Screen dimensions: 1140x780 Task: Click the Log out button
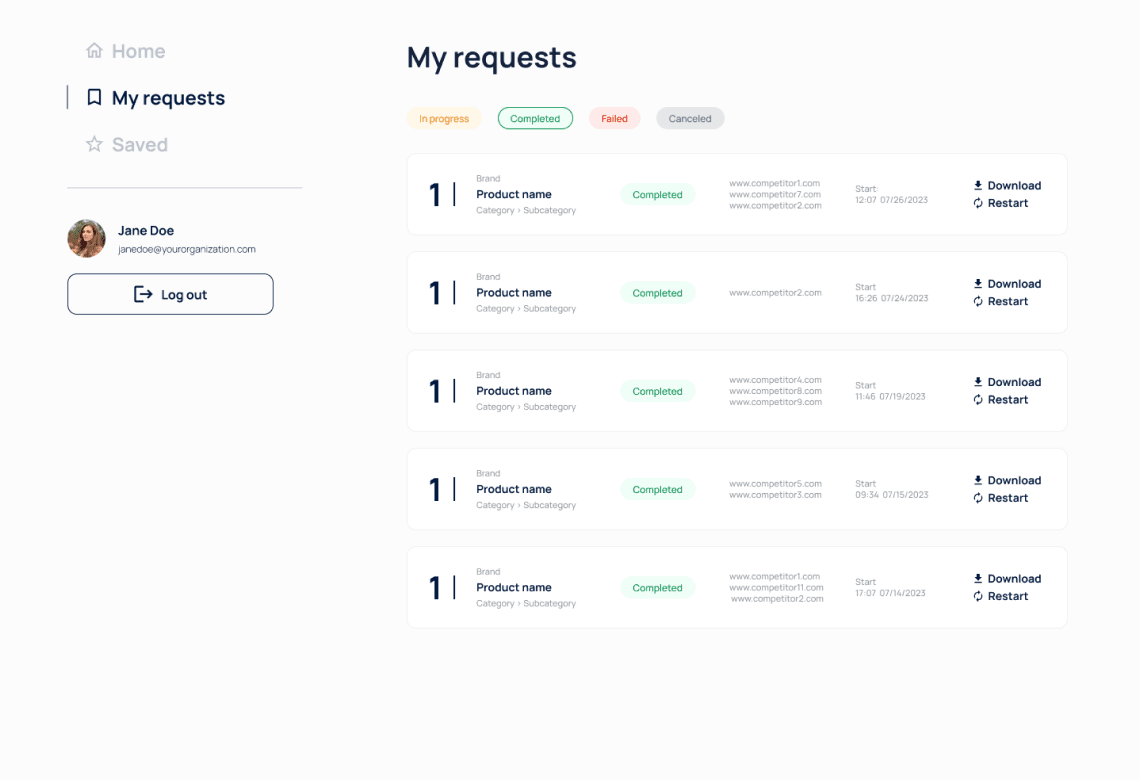tap(170, 294)
